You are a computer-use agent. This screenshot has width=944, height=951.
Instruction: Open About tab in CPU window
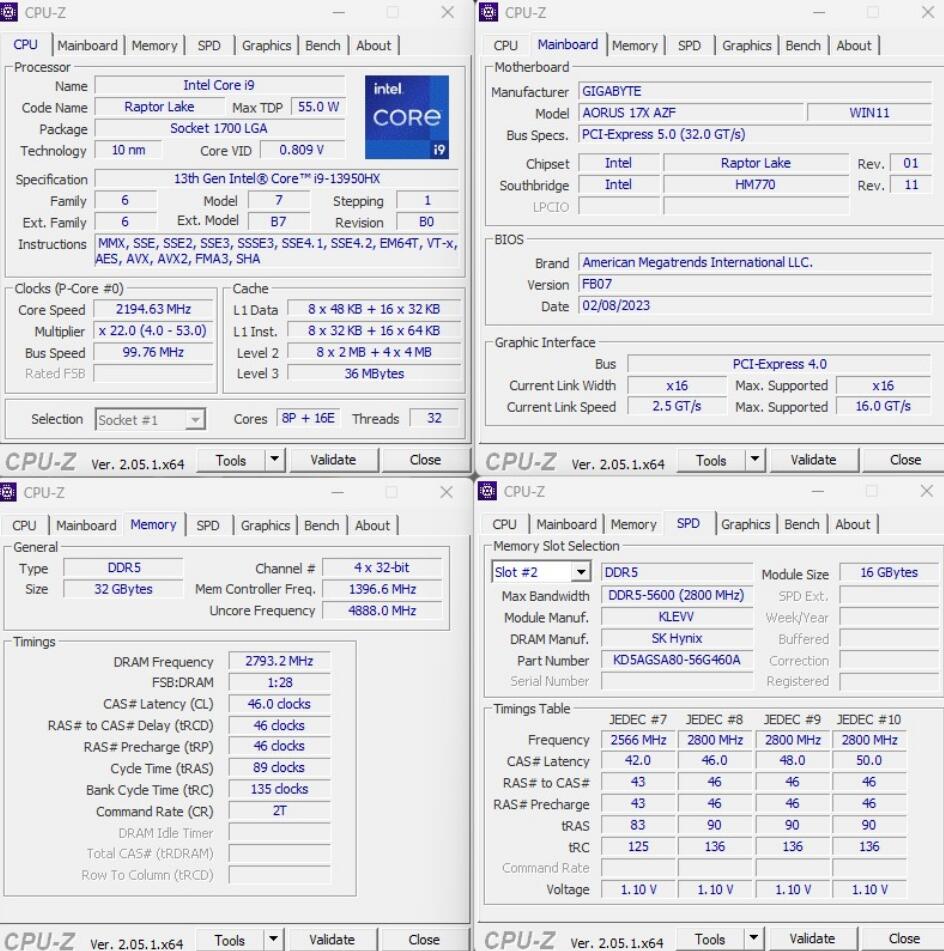click(x=374, y=45)
